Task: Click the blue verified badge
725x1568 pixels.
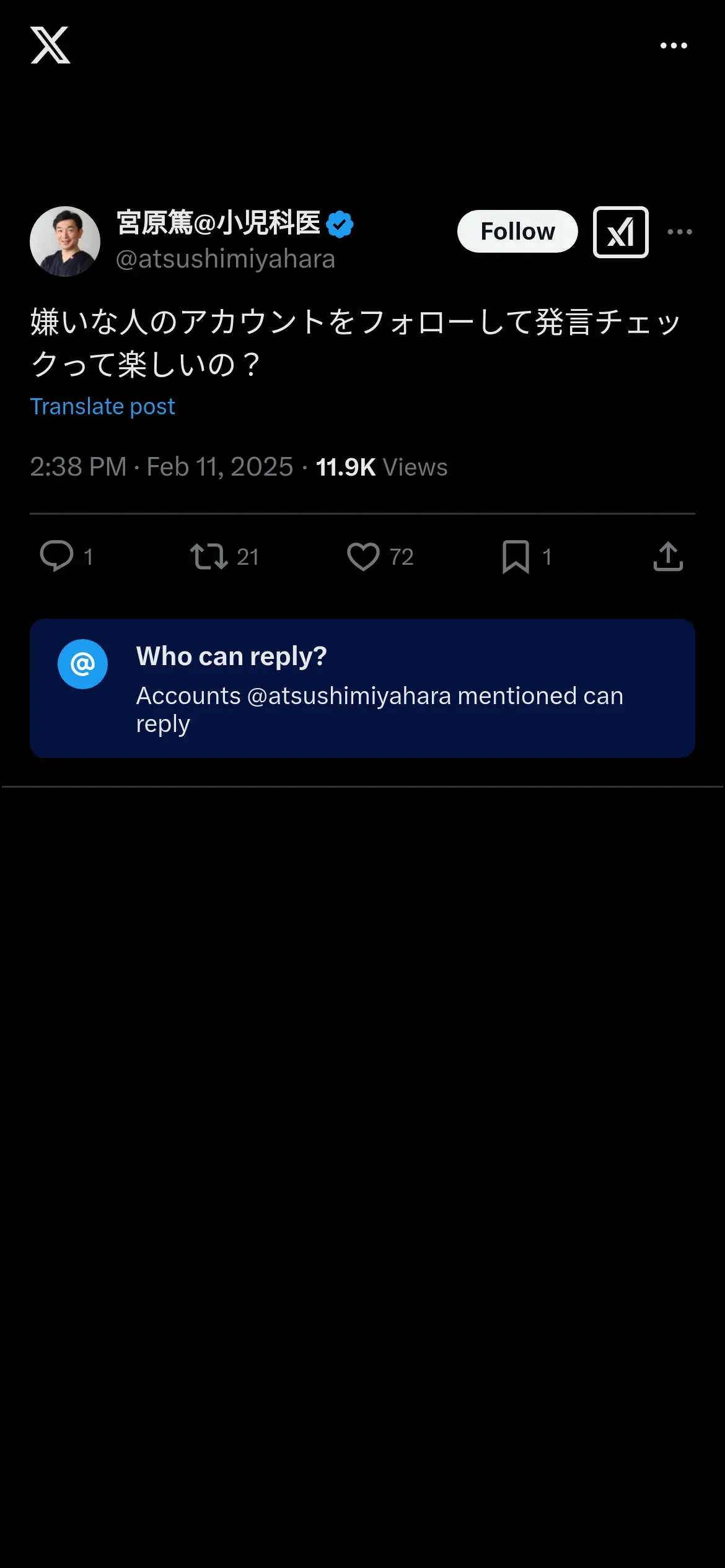Action: 340,224
